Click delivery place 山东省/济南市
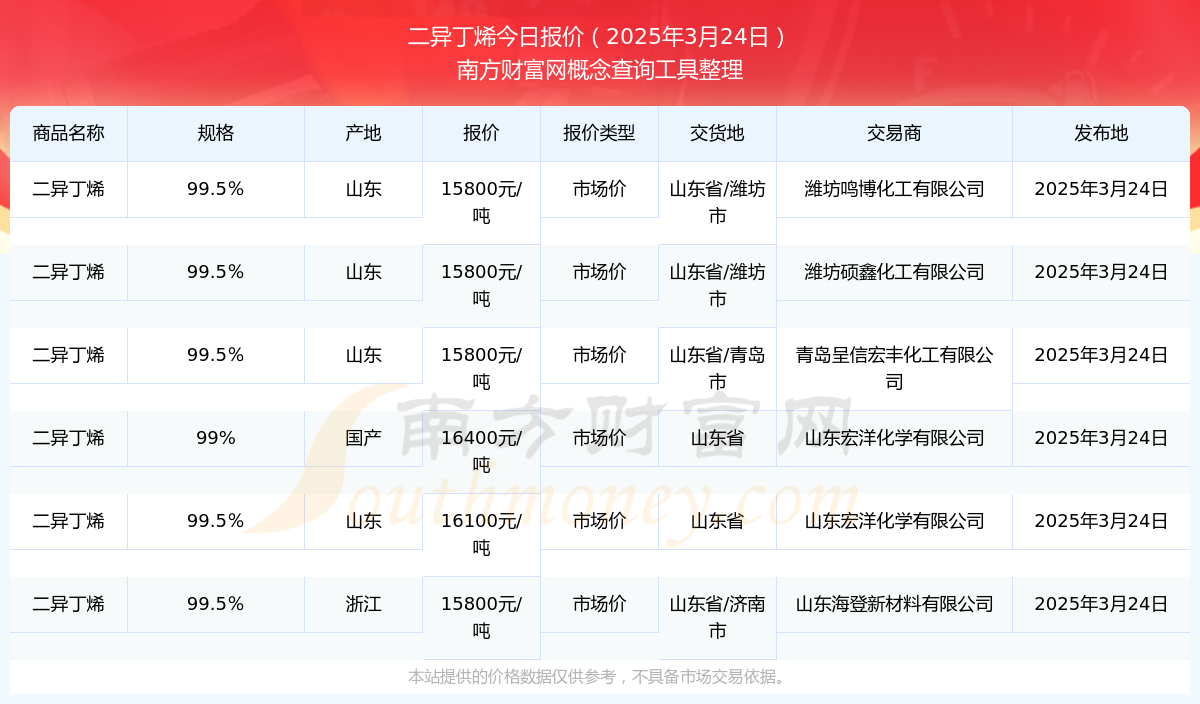Viewport: 1200px width, 704px height. [717, 617]
